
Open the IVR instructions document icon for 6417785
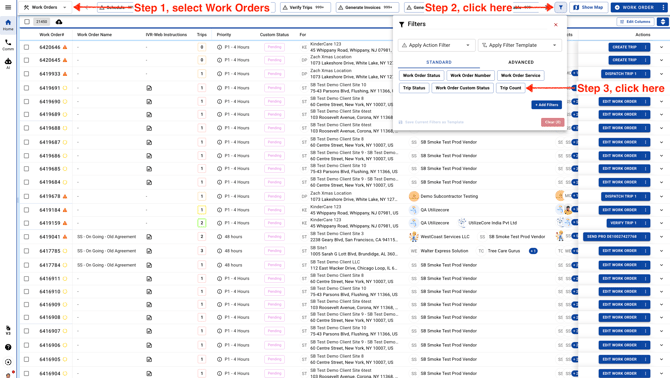coord(149,251)
